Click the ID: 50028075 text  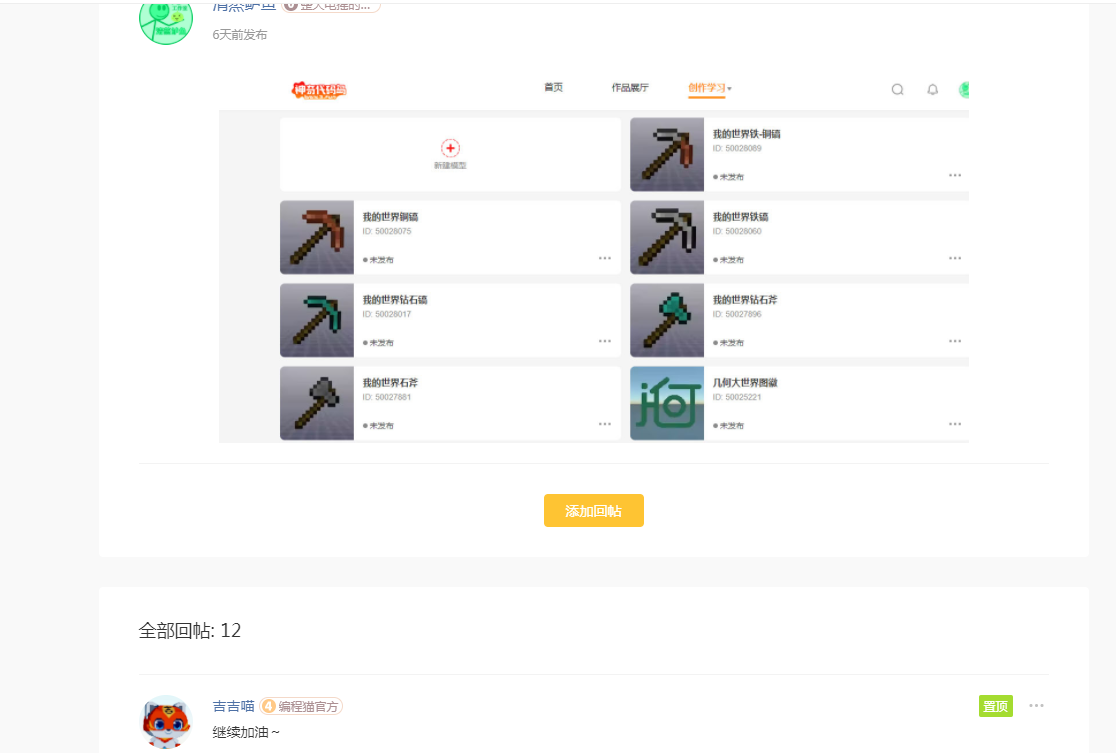click(386, 231)
